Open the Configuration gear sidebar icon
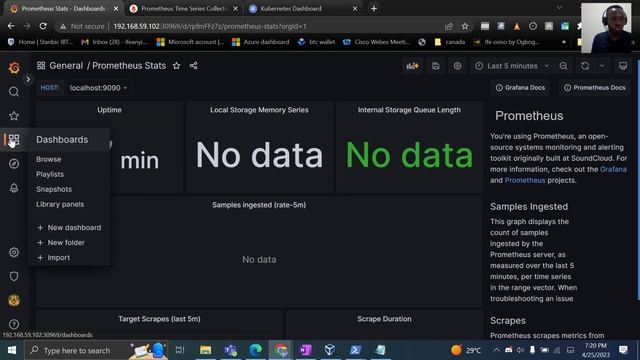The image size is (640, 360). point(14,252)
